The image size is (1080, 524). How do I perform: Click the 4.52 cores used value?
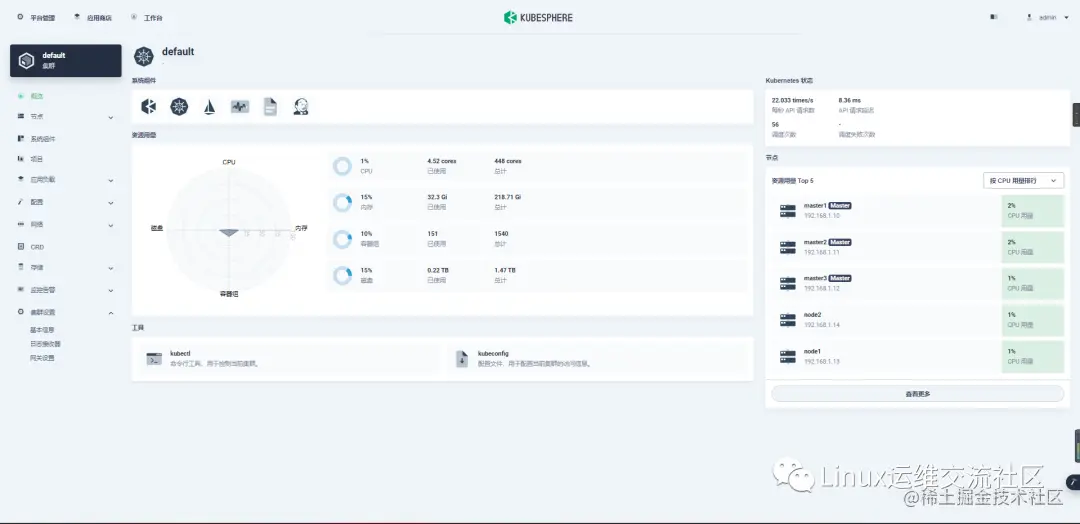[x=442, y=161]
